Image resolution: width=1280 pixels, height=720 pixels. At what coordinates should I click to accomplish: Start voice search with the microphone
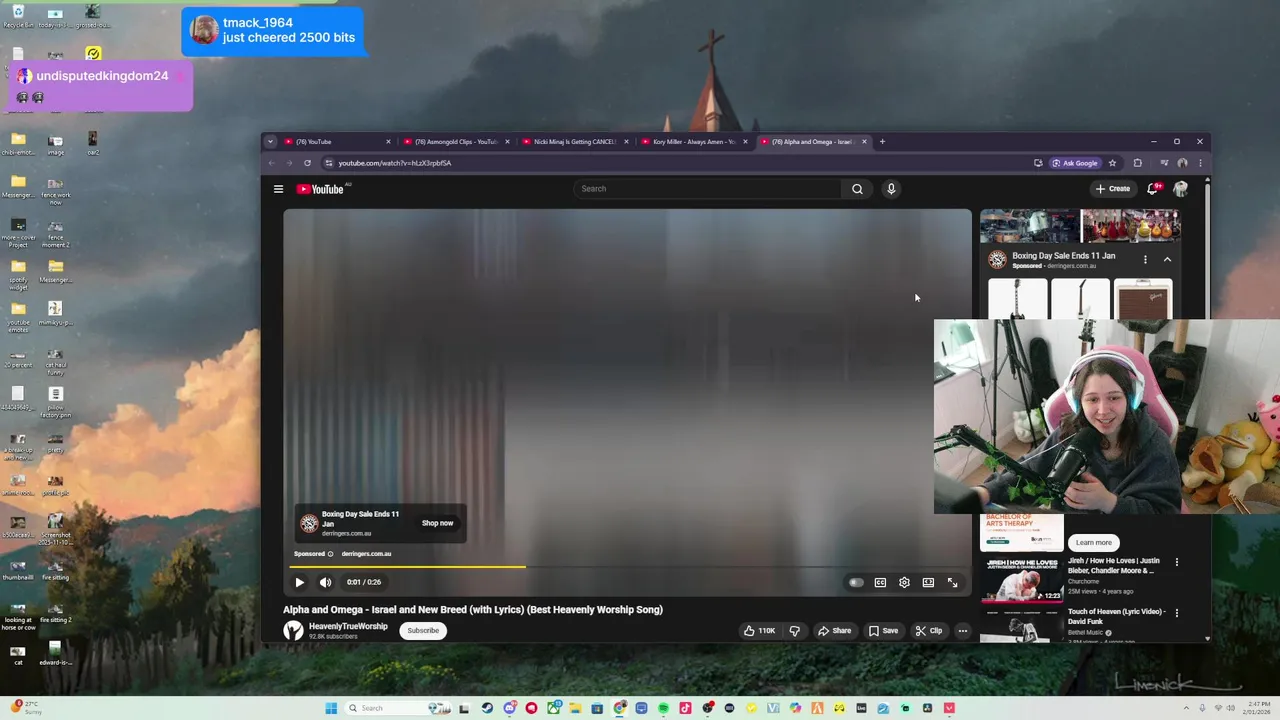click(x=891, y=189)
